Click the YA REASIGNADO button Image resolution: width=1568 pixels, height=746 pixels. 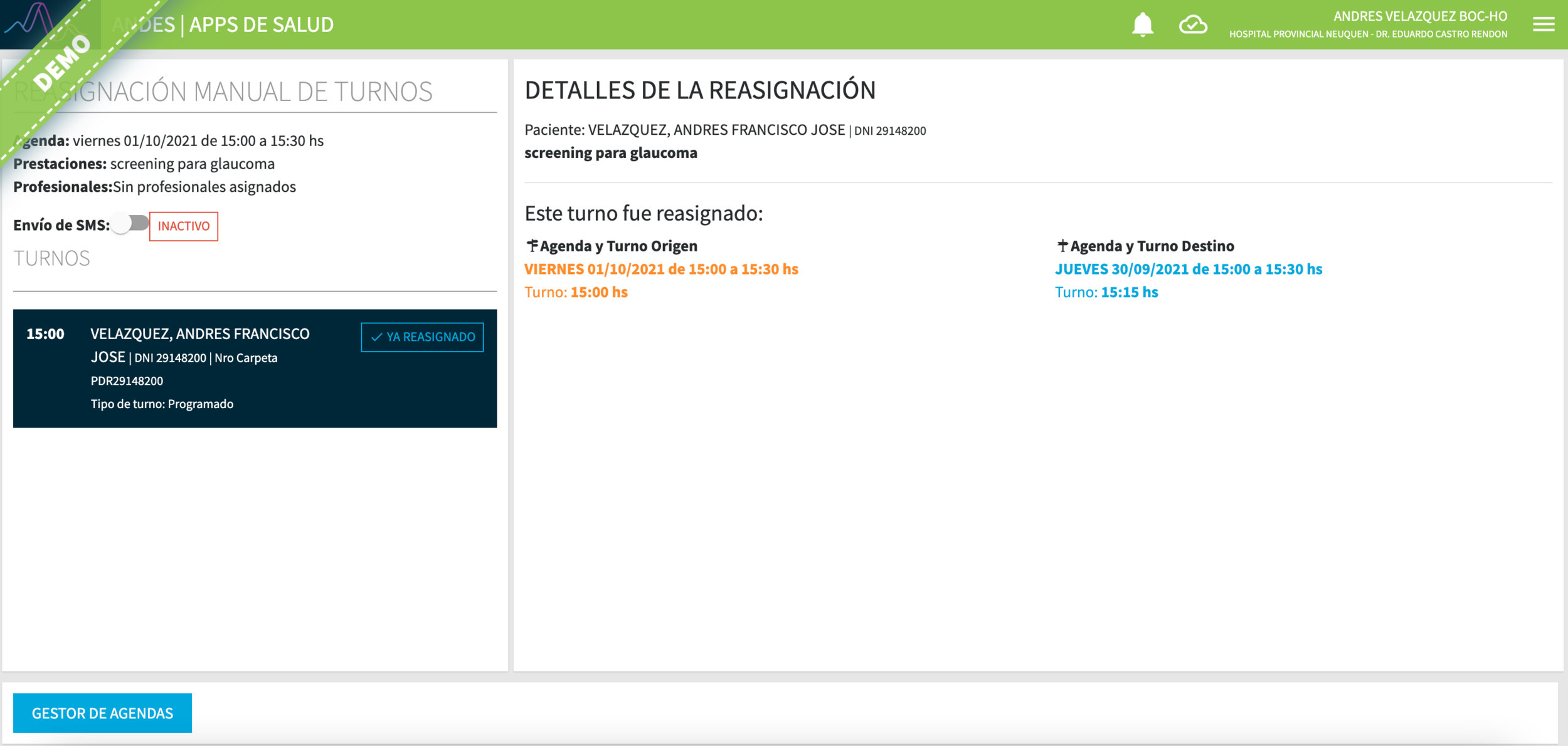422,337
